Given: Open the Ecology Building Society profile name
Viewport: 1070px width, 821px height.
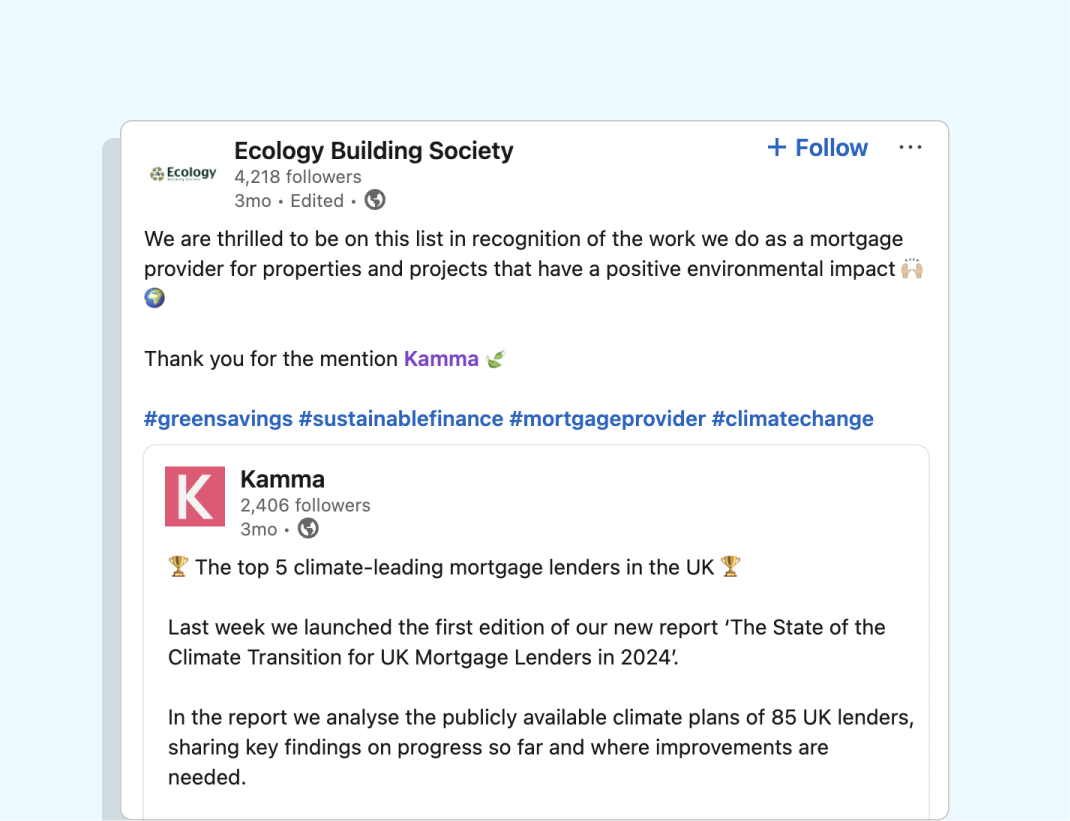Looking at the screenshot, I should click(373, 151).
